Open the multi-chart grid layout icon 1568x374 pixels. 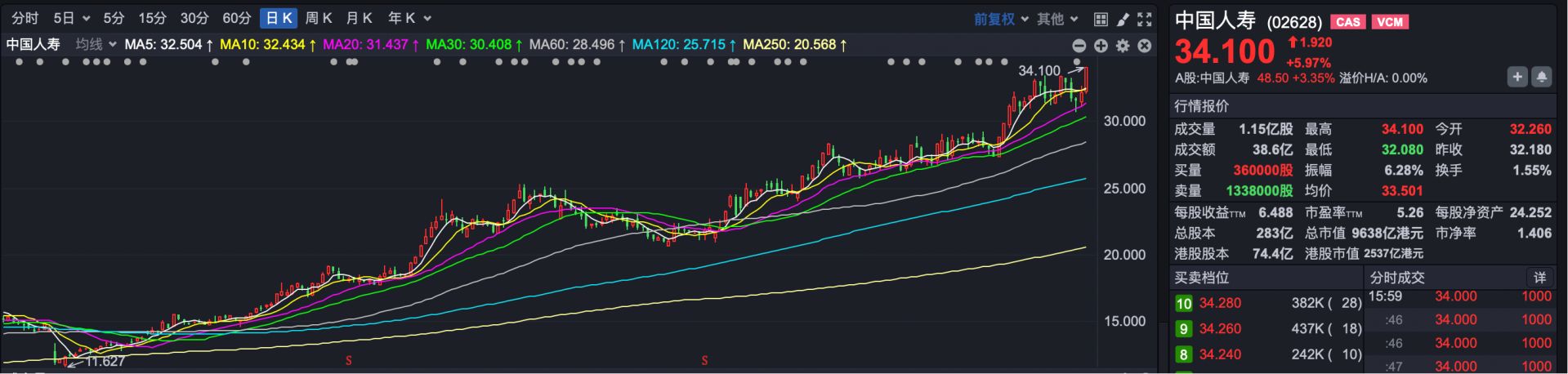point(1101,19)
